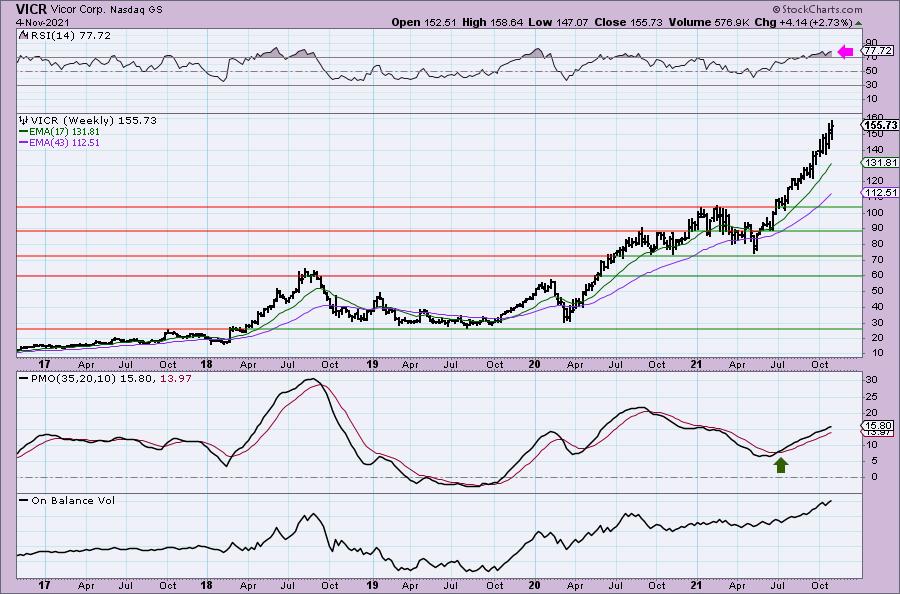
Task: Click the boxed "15.80" PMO value tag
Action: pyautogui.click(x=878, y=426)
